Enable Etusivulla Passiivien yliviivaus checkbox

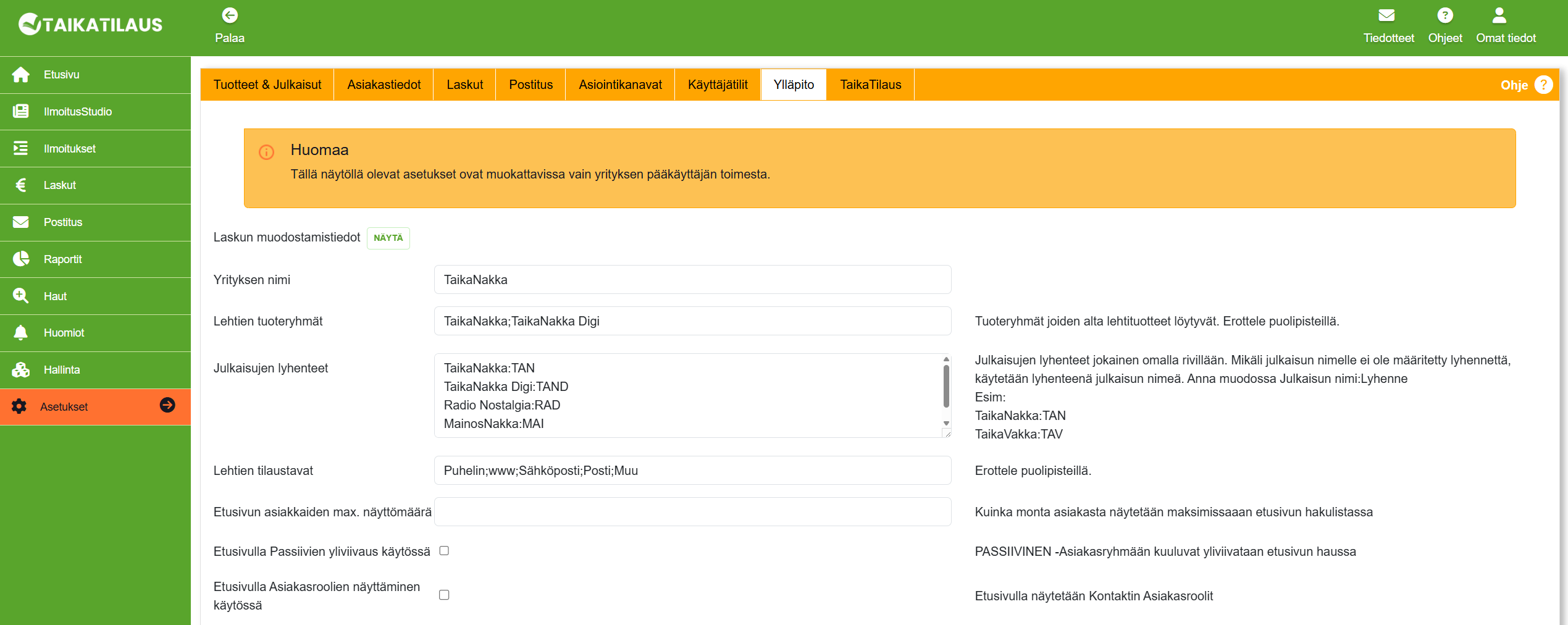[444, 551]
